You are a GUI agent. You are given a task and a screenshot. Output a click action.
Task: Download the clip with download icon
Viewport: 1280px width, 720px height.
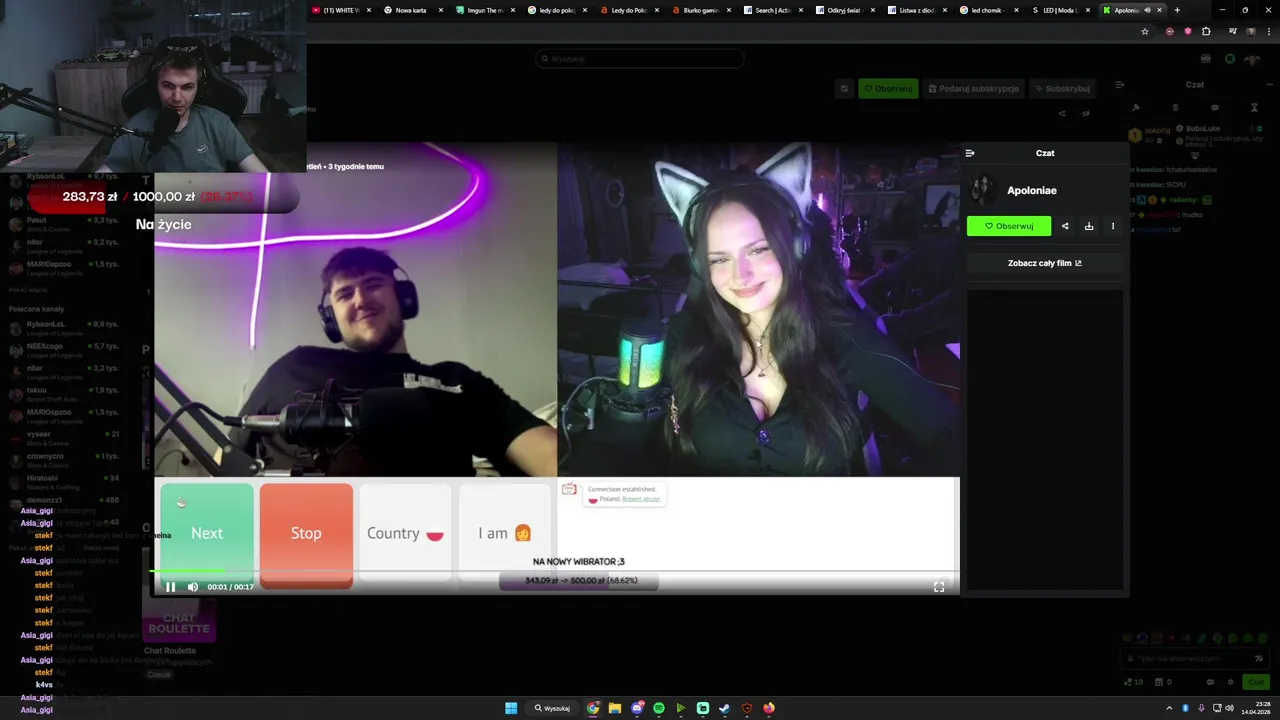[x=1089, y=226]
